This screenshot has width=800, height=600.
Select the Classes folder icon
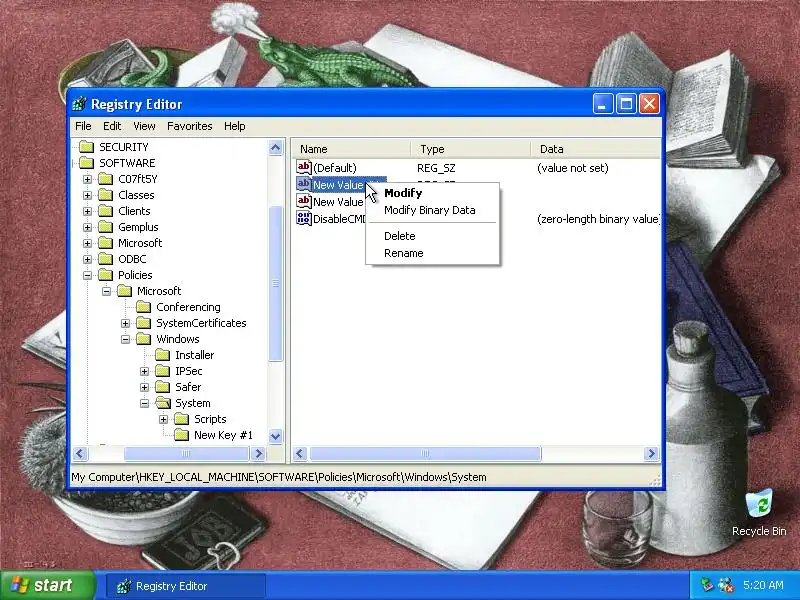106,195
